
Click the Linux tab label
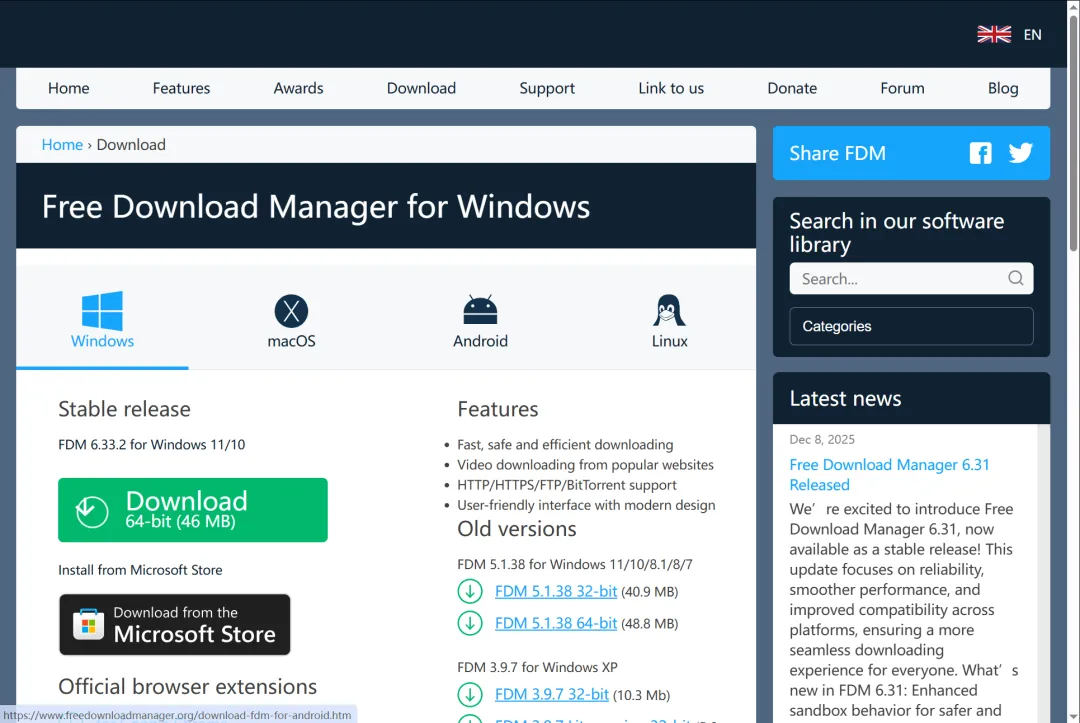click(669, 341)
